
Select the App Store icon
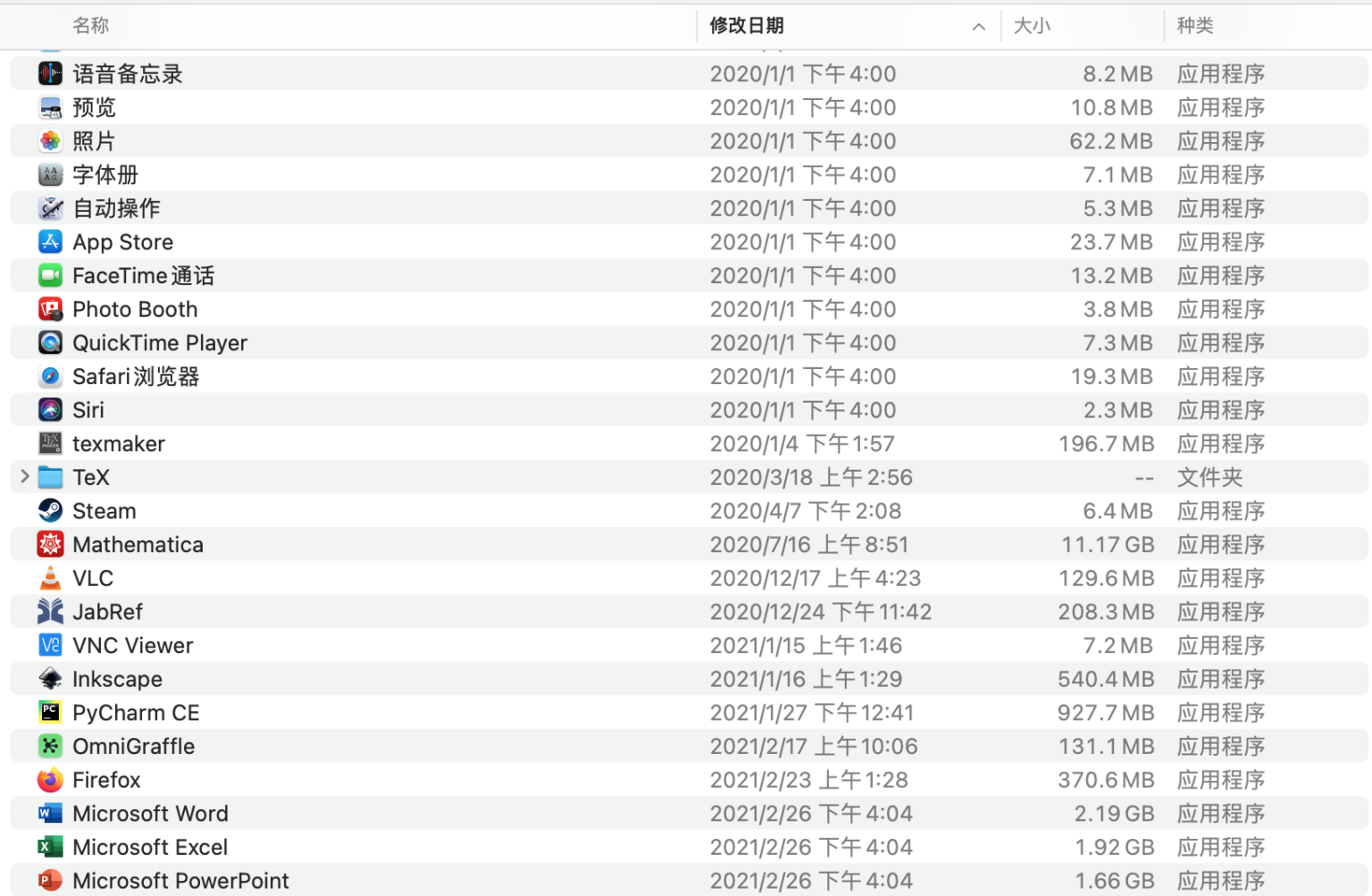point(50,242)
